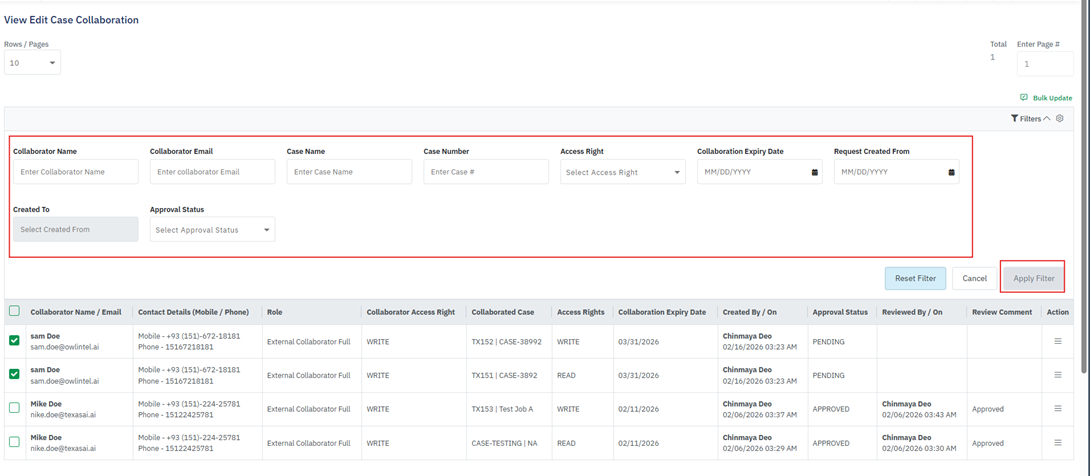Uncheck the sam Doe CASE-38992 row checkbox

point(14,341)
